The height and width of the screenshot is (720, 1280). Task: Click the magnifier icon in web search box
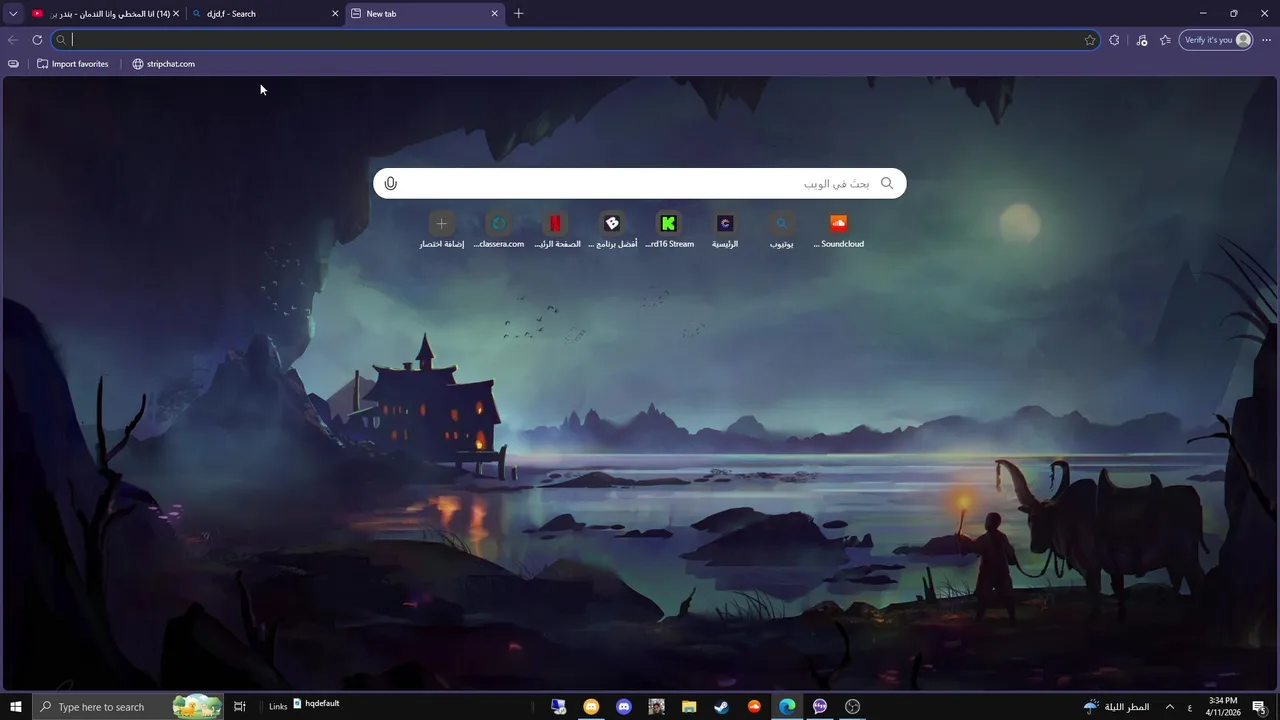[x=886, y=183]
